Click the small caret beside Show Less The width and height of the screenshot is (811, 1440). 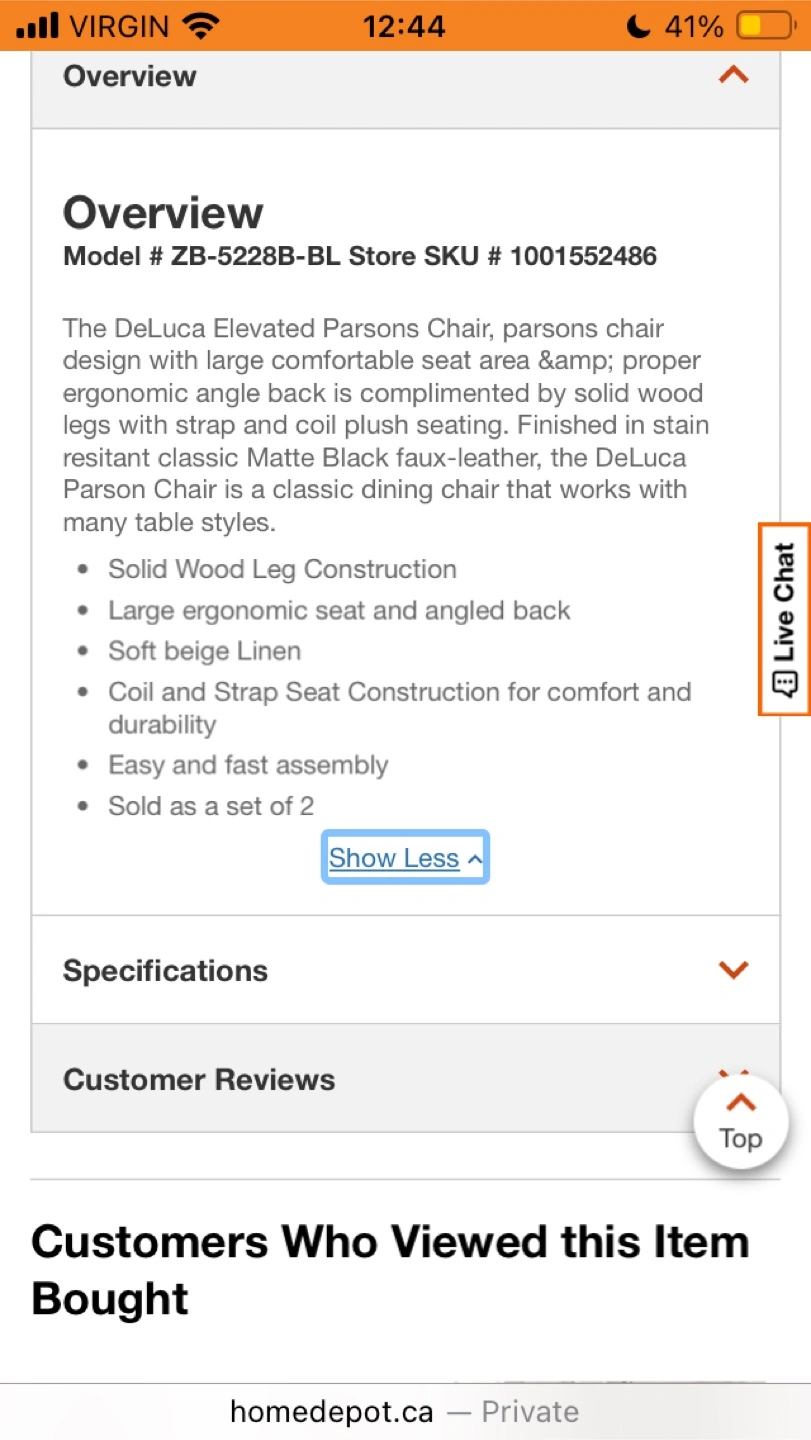point(475,859)
